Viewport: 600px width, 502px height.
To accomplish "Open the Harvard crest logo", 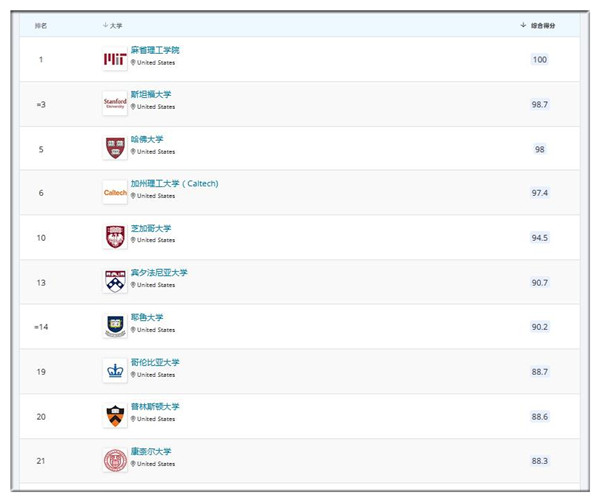I will tap(115, 148).
